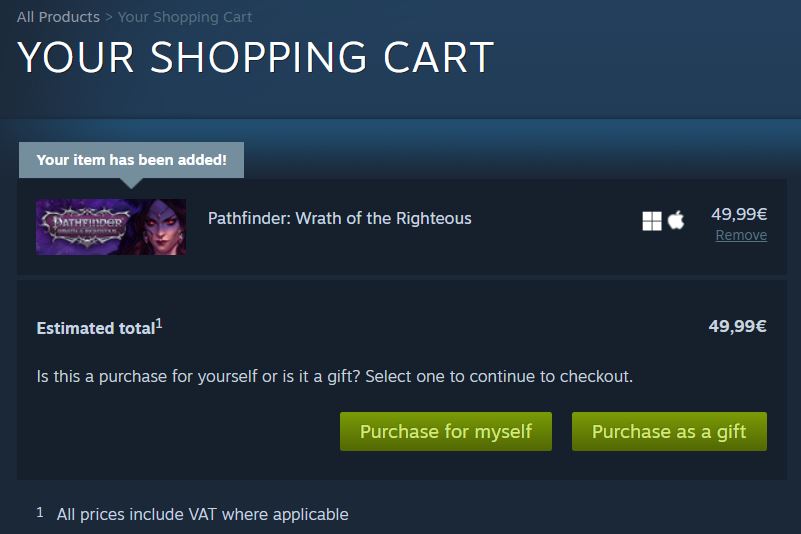
Task: Click the superscript footnote marker after Estimated total
Action: tap(159, 323)
